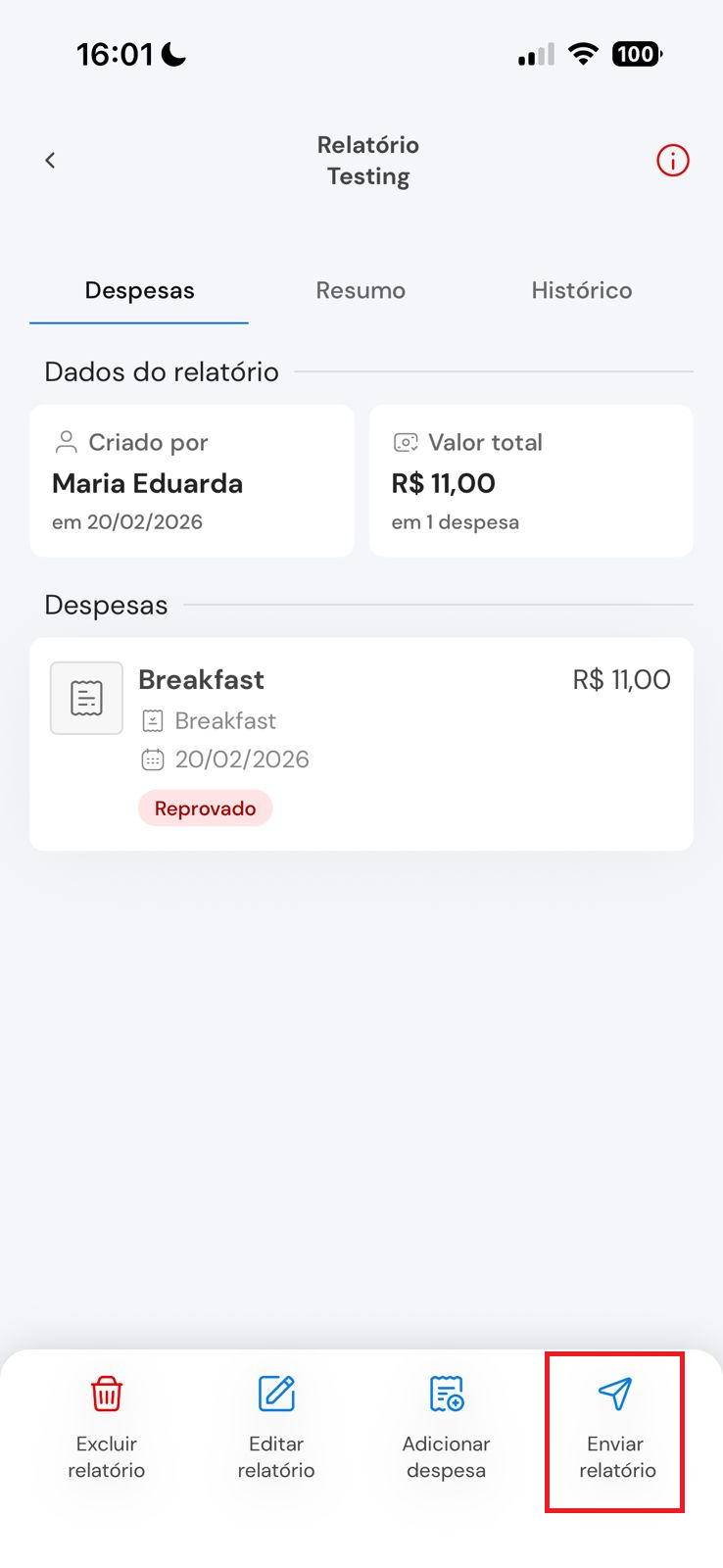Screen dimensions: 723x1568
Task: Tap the Enviar relatório label
Action: [617, 1456]
